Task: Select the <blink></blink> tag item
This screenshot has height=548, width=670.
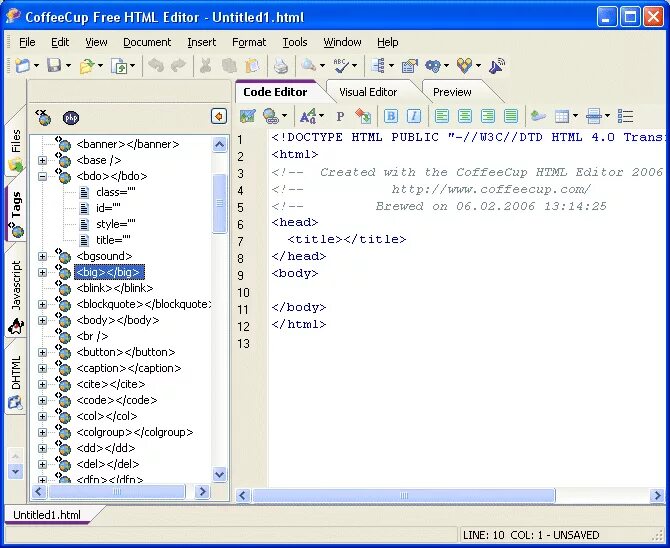Action: pyautogui.click(x=115, y=288)
